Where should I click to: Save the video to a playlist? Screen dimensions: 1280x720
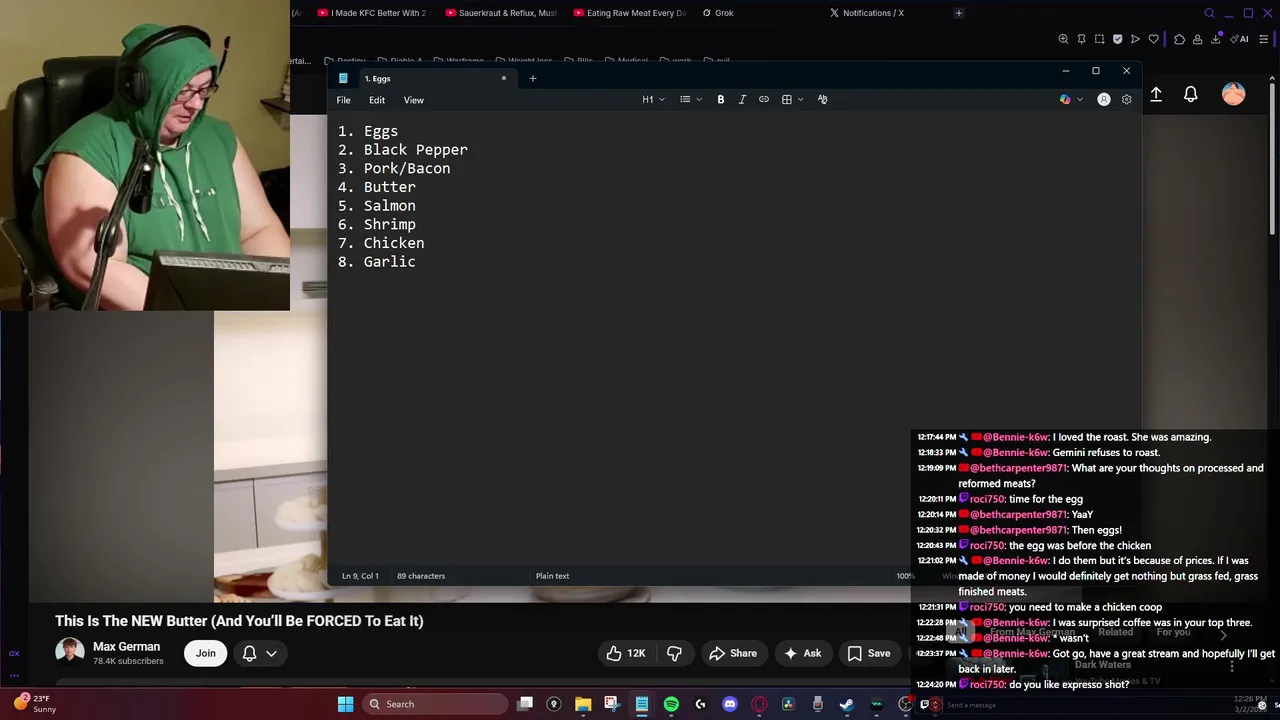(x=869, y=653)
